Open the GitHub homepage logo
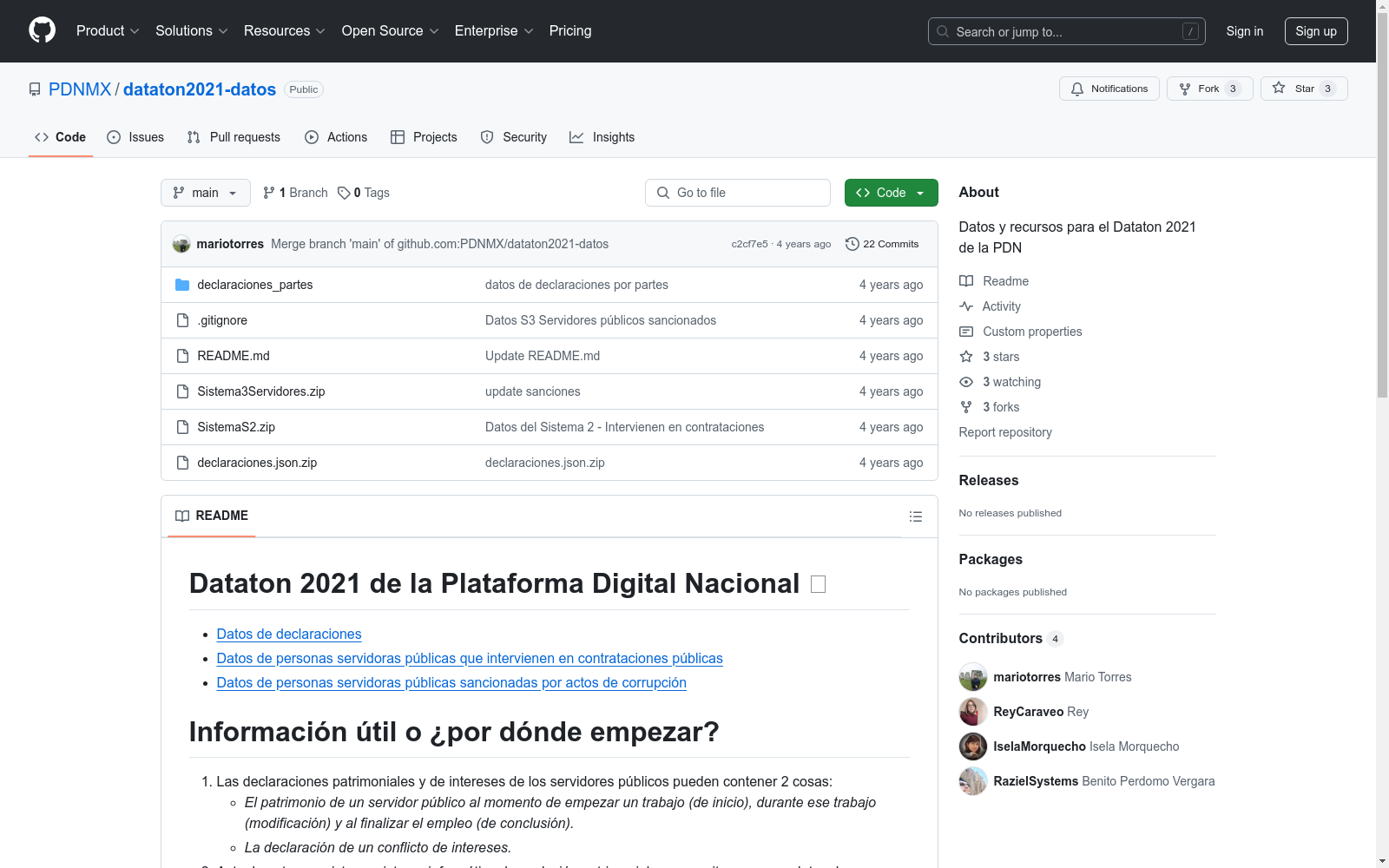The image size is (1389, 868). [x=42, y=30]
